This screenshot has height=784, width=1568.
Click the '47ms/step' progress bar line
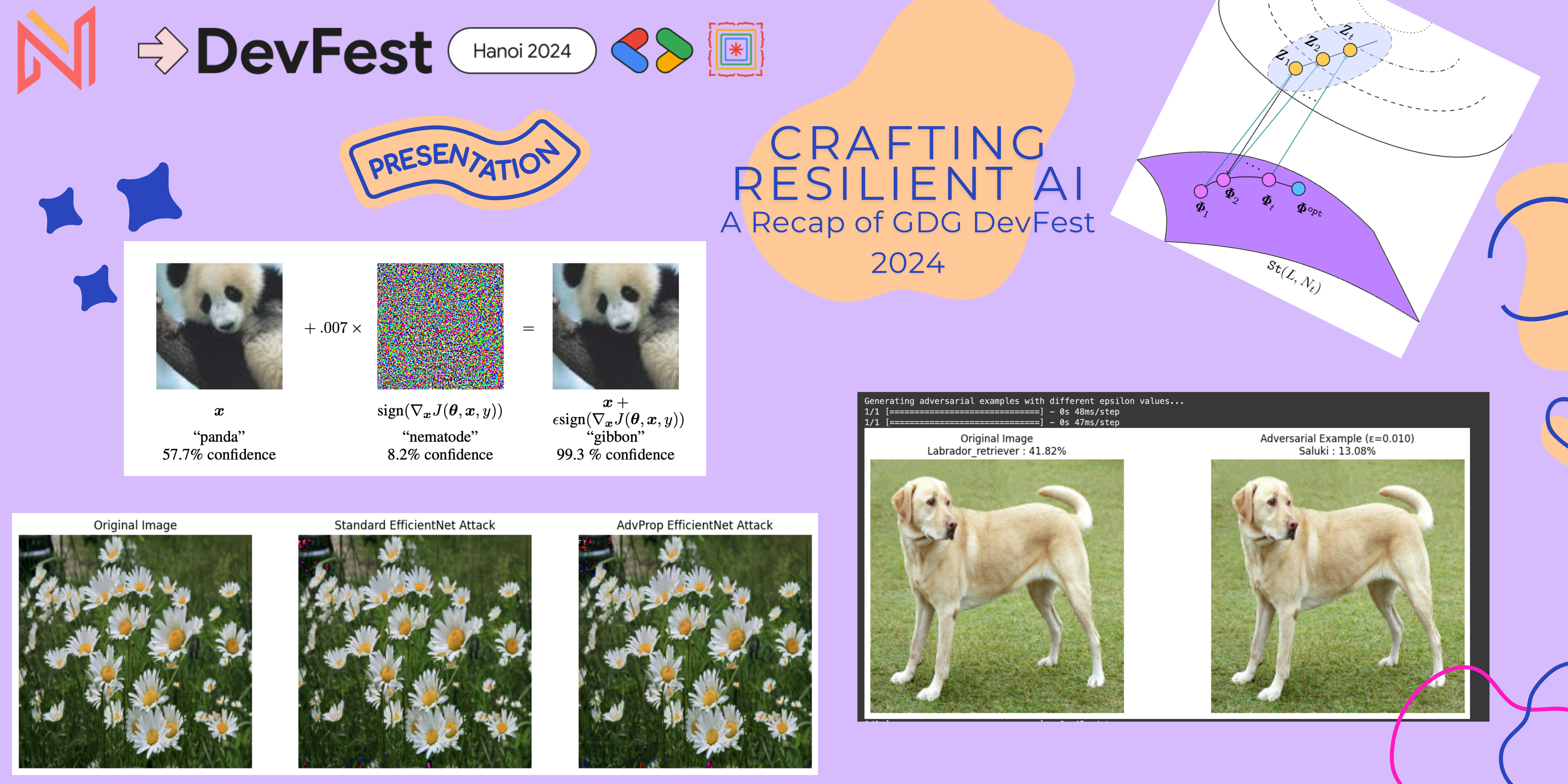click(x=992, y=422)
